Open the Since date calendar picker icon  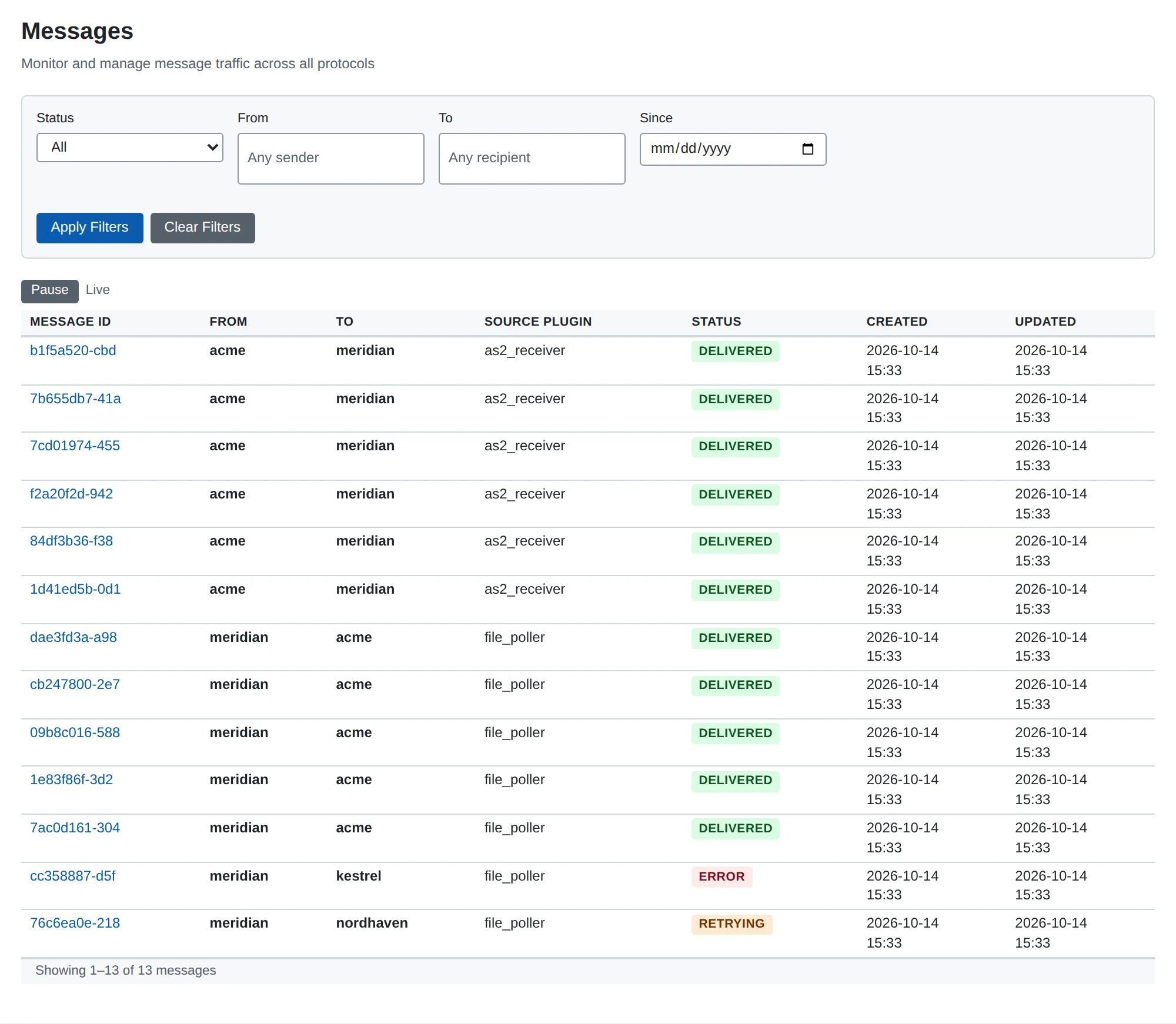pos(807,149)
